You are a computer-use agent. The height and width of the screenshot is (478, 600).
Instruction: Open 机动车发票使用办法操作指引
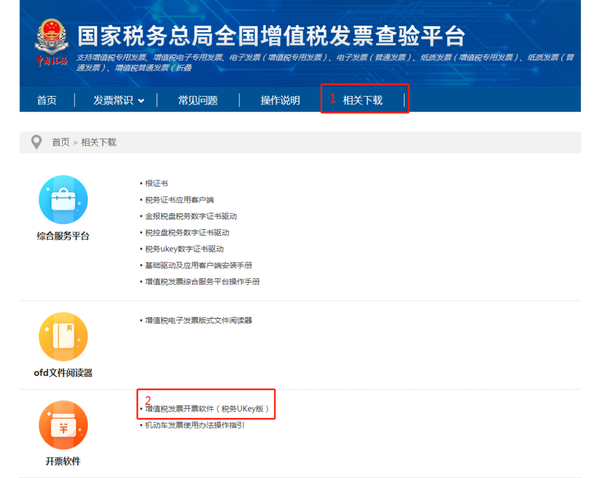pyautogui.click(x=195, y=425)
